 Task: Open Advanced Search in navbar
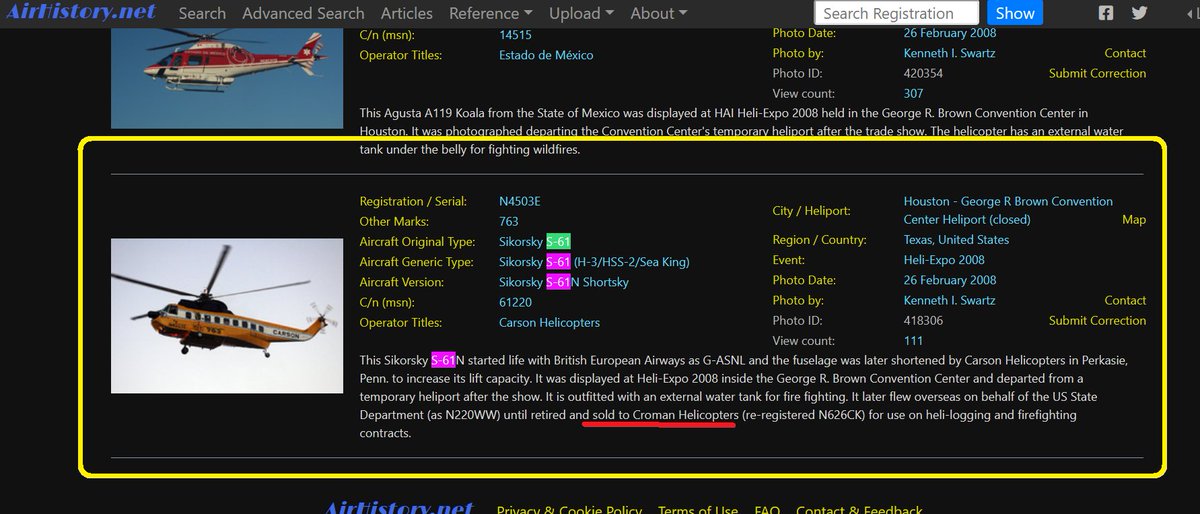(303, 13)
